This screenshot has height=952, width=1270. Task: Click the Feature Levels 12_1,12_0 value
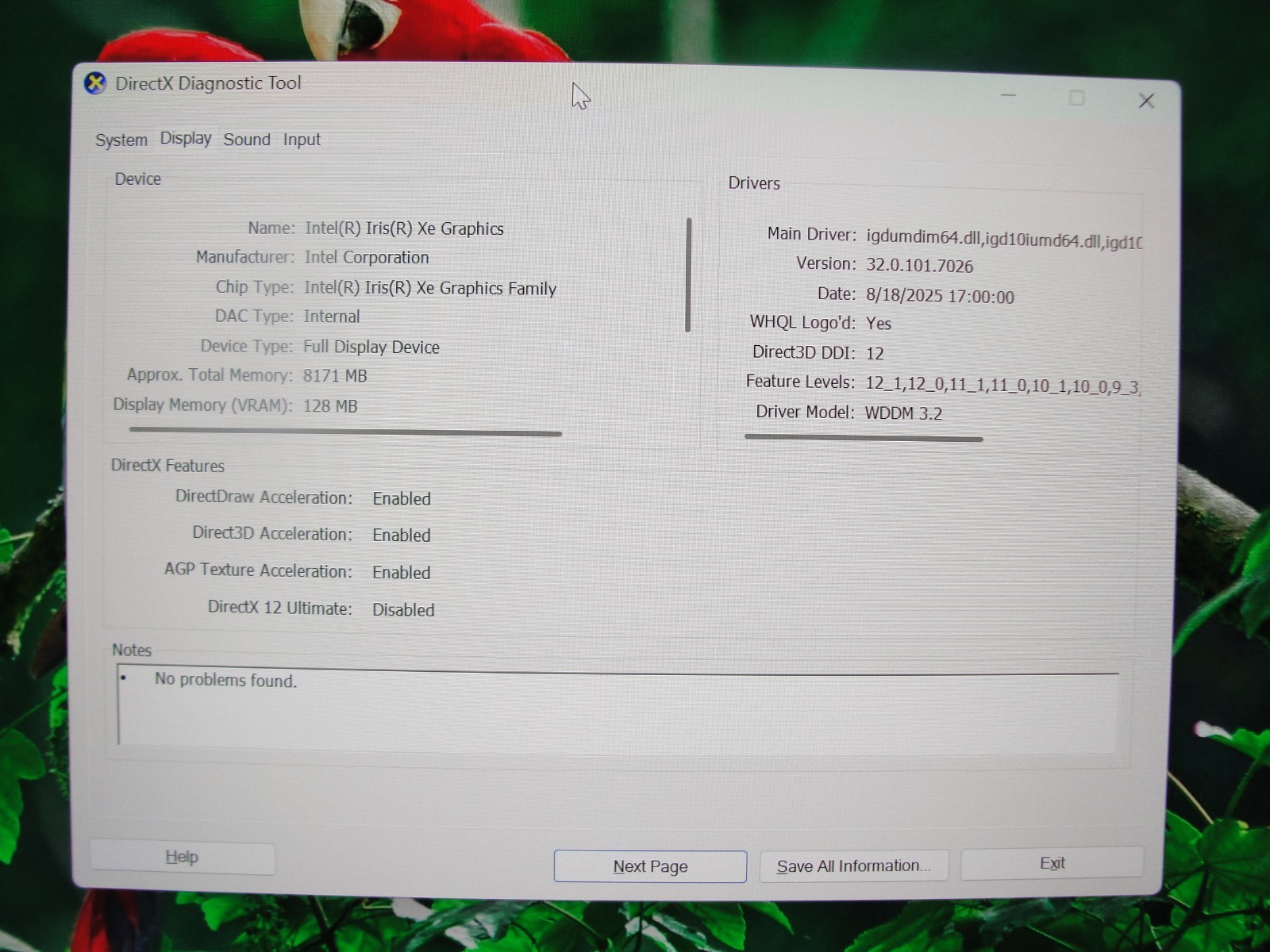click(1003, 386)
